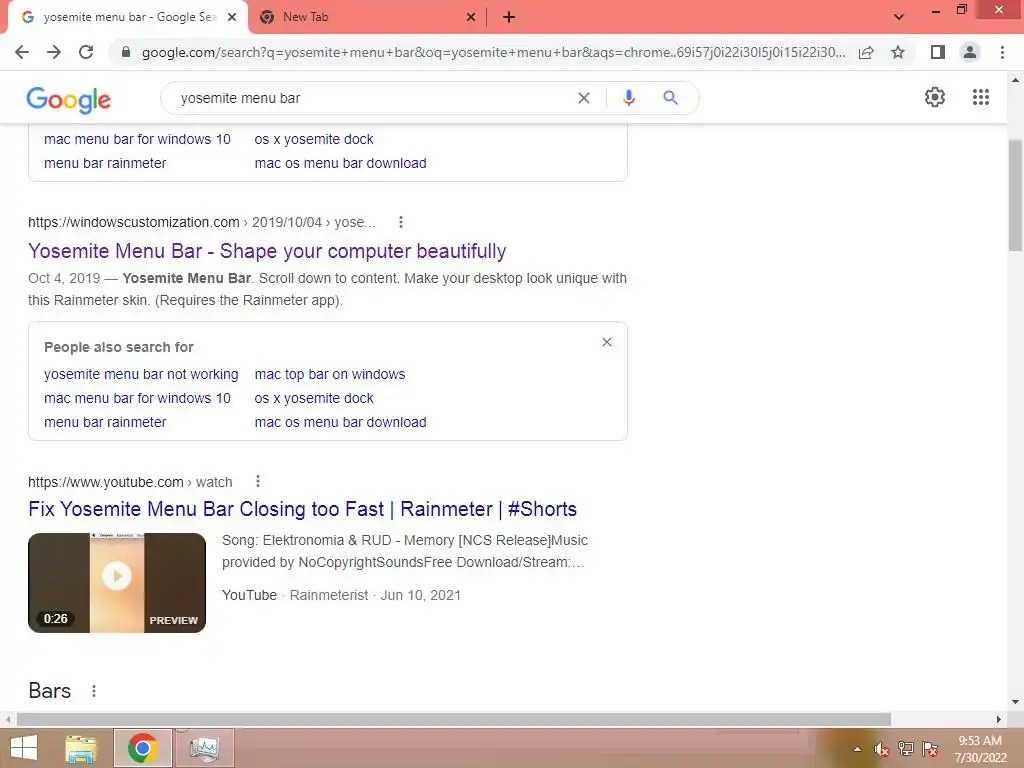Open options next to Bars heading
Image resolution: width=1024 pixels, height=768 pixels.
coord(94,691)
